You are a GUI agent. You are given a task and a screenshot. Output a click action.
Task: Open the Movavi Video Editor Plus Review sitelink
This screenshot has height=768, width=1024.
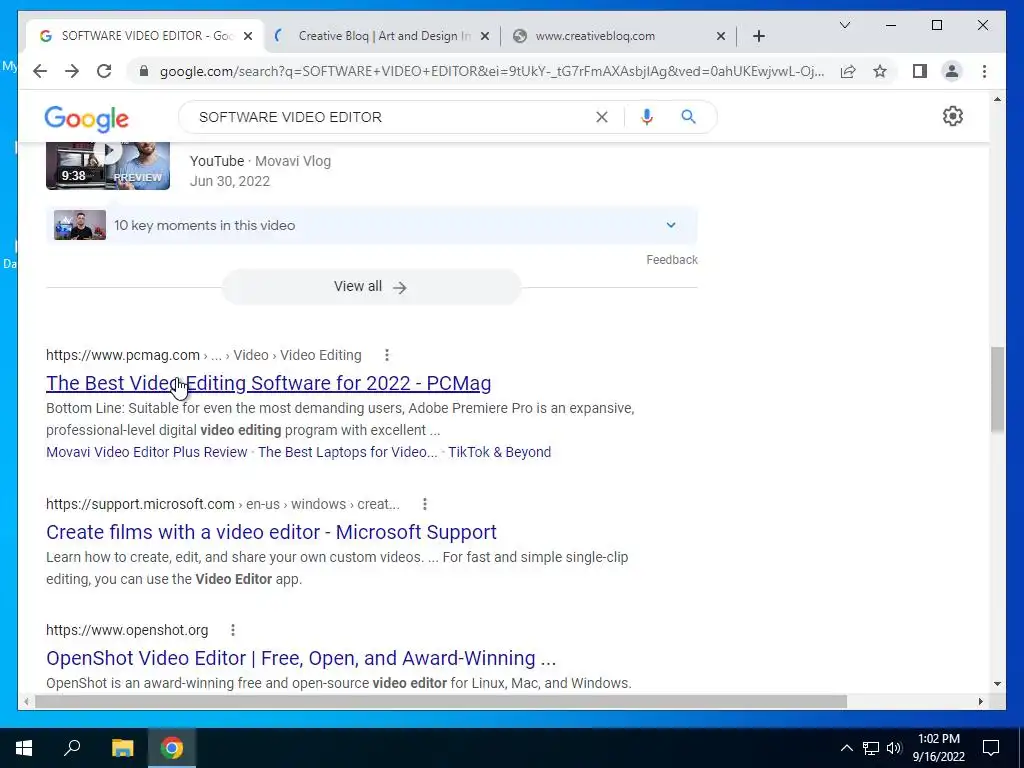pyautogui.click(x=147, y=452)
